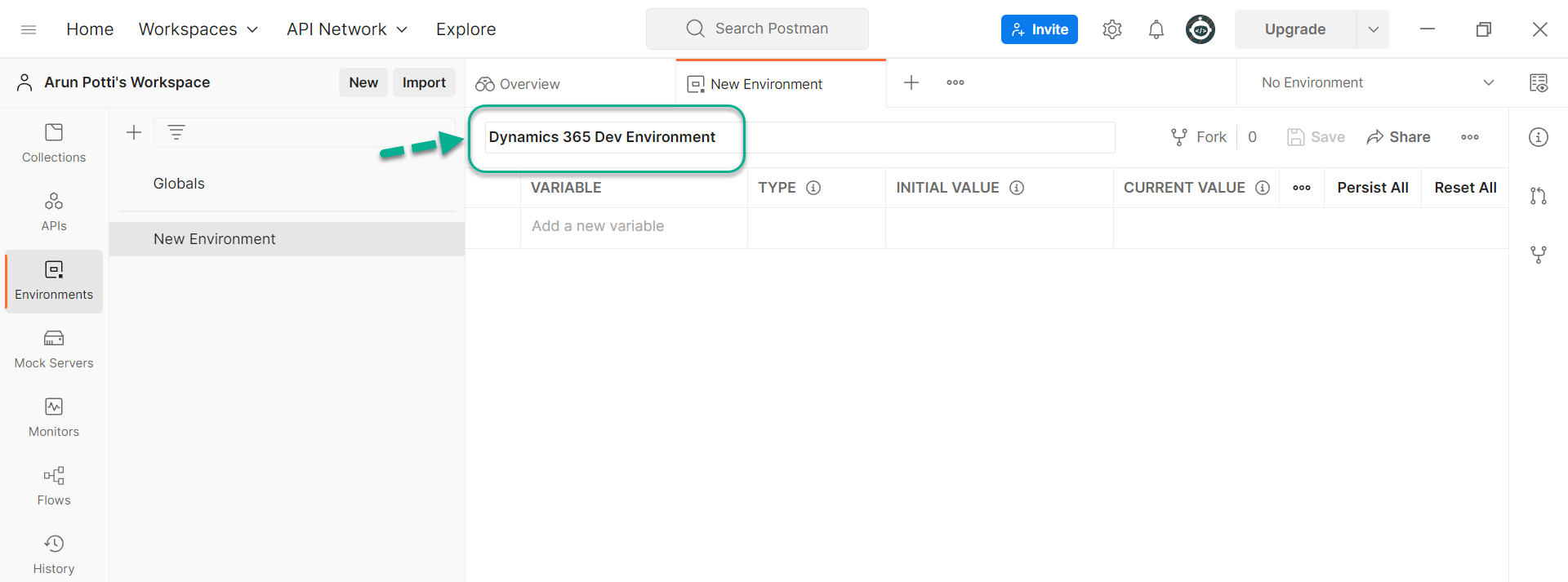Switch to the New Environment tab
The width and height of the screenshot is (1568, 582).
pos(781,83)
